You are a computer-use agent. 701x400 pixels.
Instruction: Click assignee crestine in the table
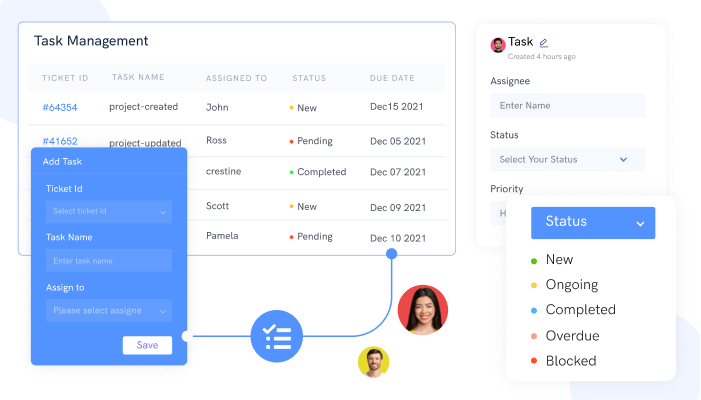224,172
